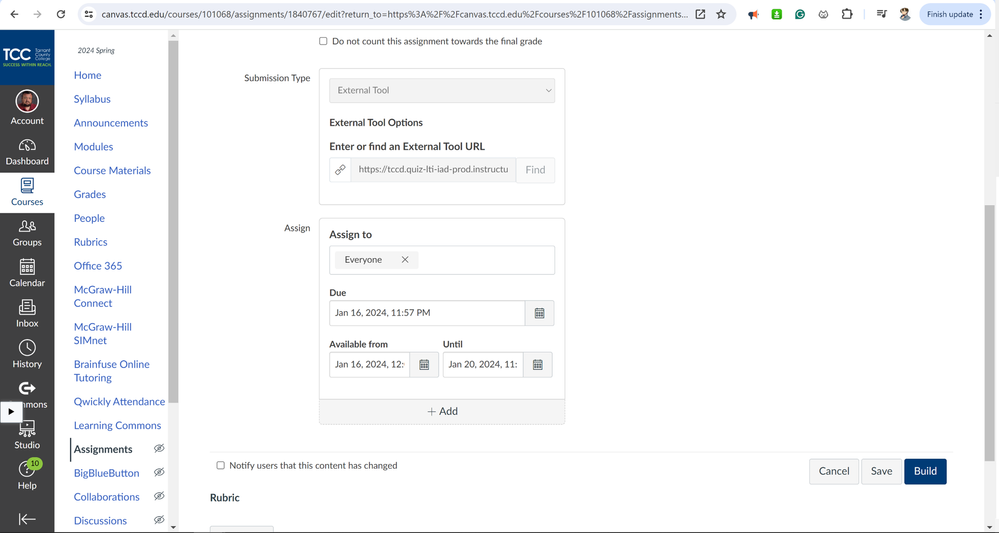Click Add to add another assignee
The height and width of the screenshot is (533, 999).
(442, 411)
